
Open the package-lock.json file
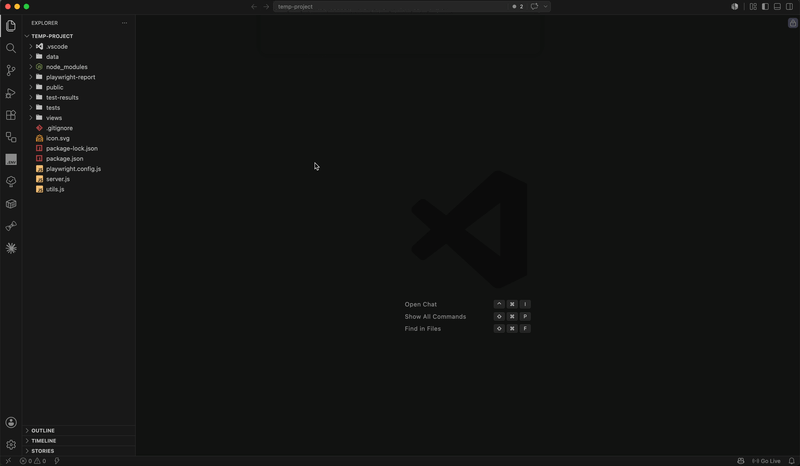pyautogui.click(x=79, y=149)
